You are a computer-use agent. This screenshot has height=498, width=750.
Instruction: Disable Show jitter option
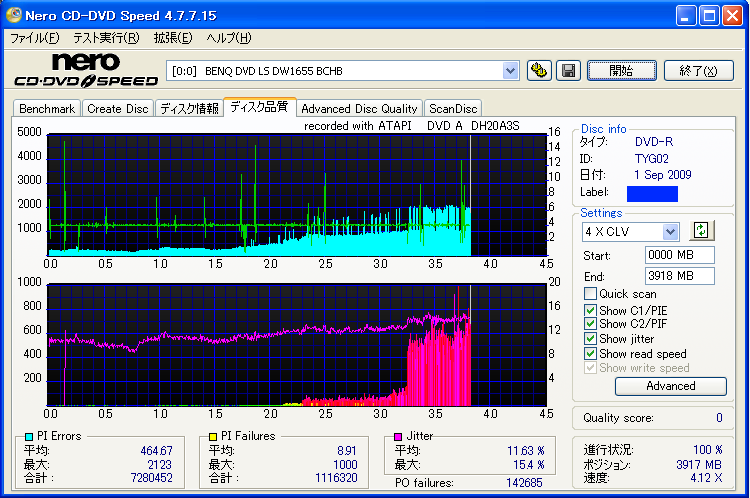click(590, 338)
